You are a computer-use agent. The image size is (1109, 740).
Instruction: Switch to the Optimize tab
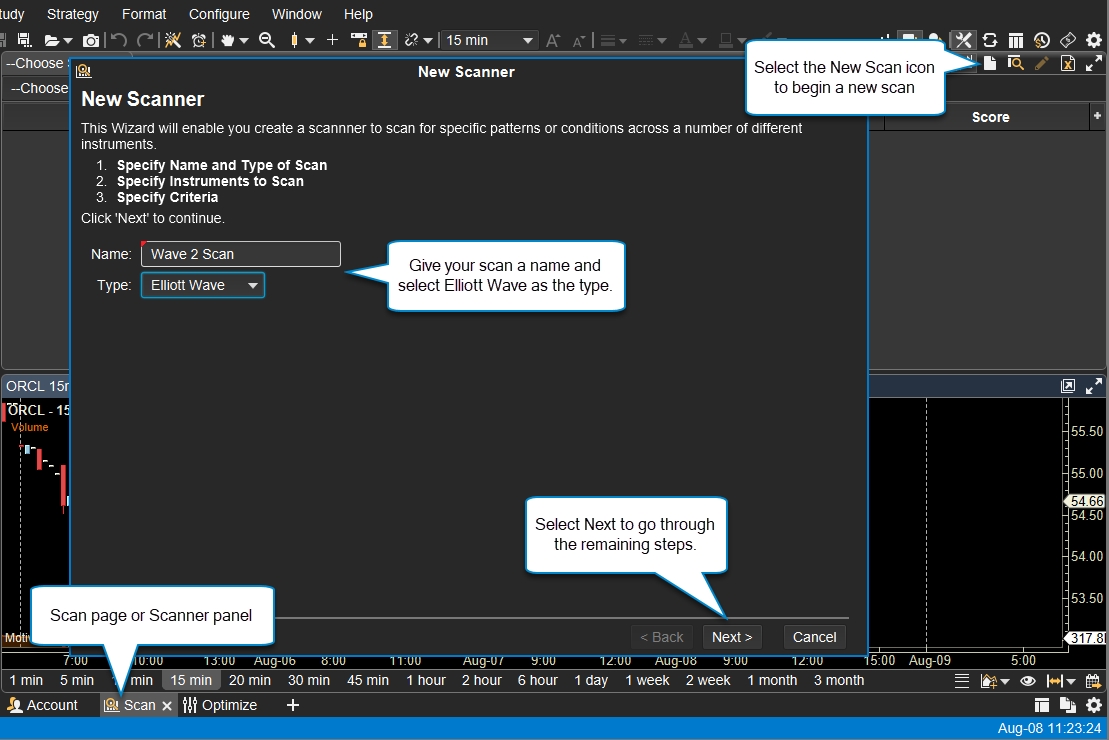pyautogui.click(x=220, y=705)
